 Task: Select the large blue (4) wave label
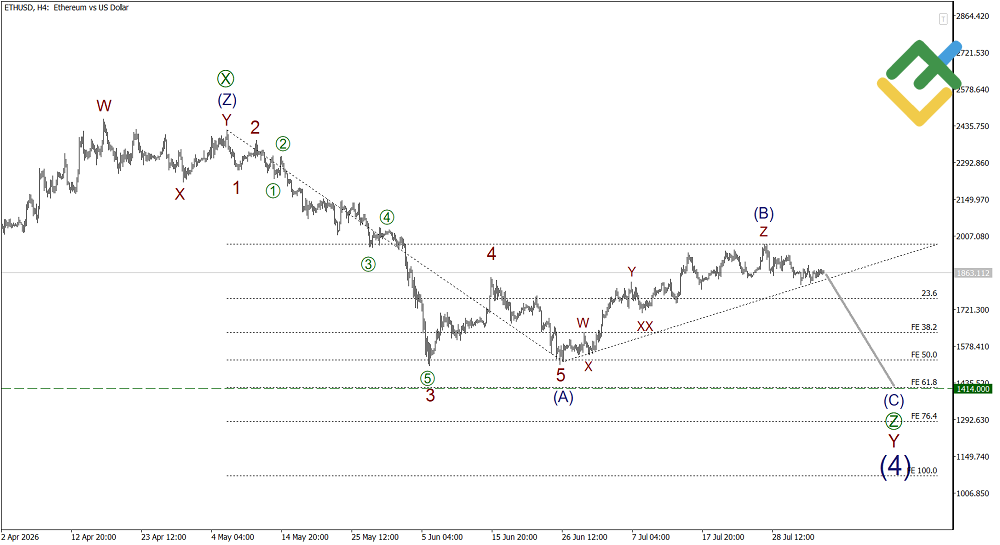[895, 467]
